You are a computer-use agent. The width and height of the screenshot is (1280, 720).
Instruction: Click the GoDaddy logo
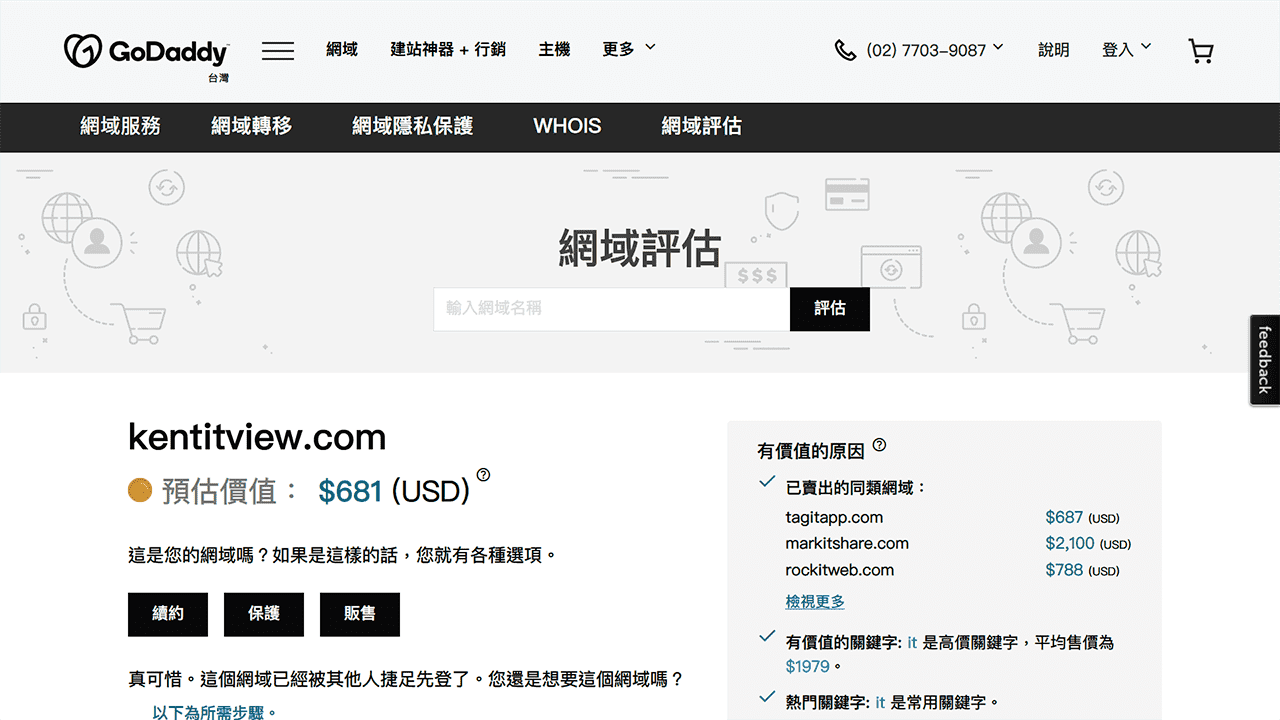pos(146,52)
